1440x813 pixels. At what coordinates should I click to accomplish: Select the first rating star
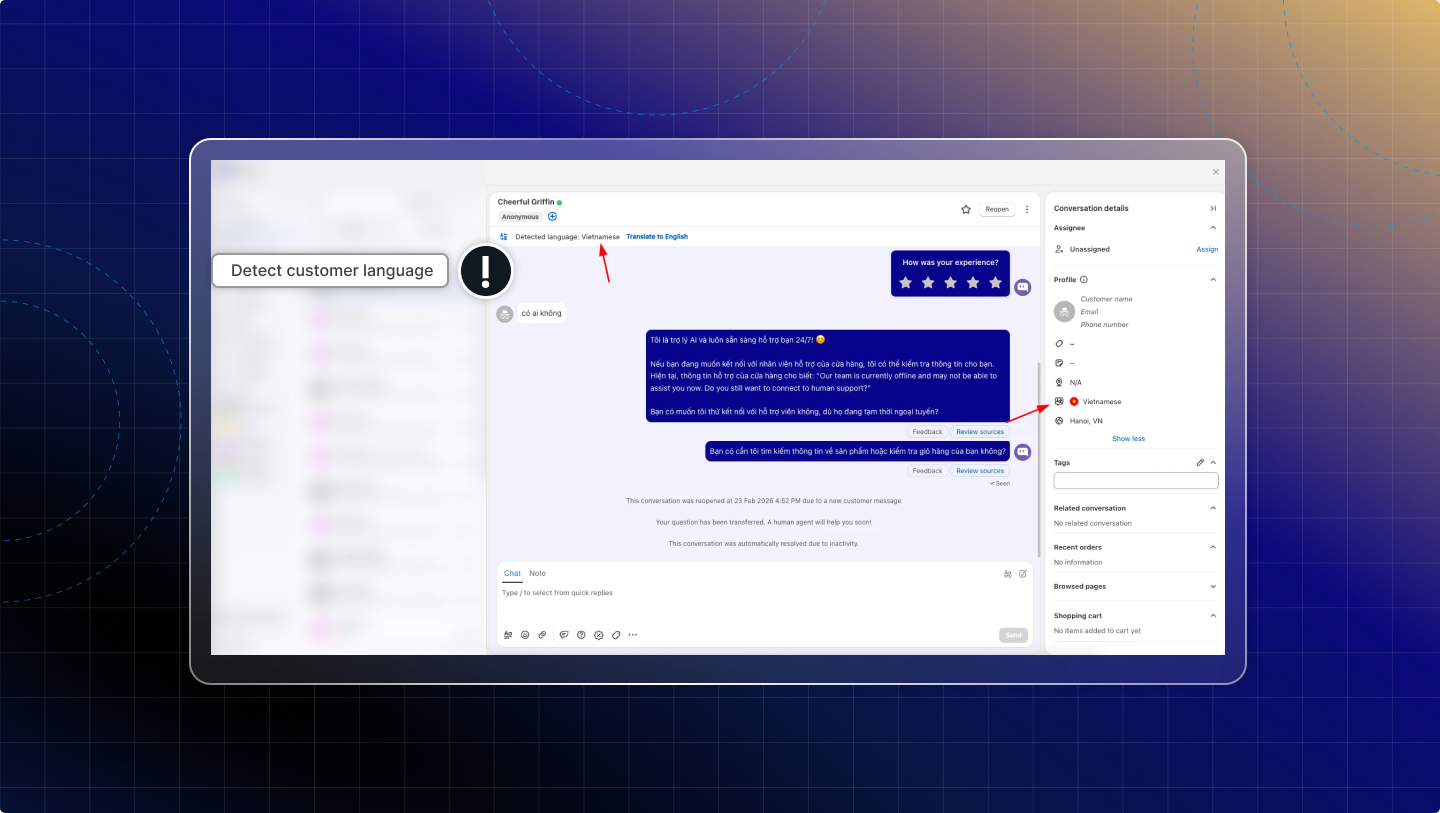click(x=905, y=283)
